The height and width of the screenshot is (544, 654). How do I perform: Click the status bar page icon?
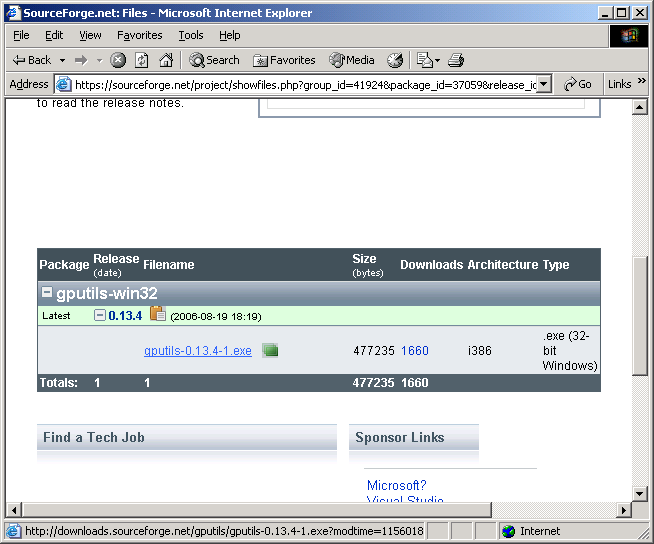(13, 531)
